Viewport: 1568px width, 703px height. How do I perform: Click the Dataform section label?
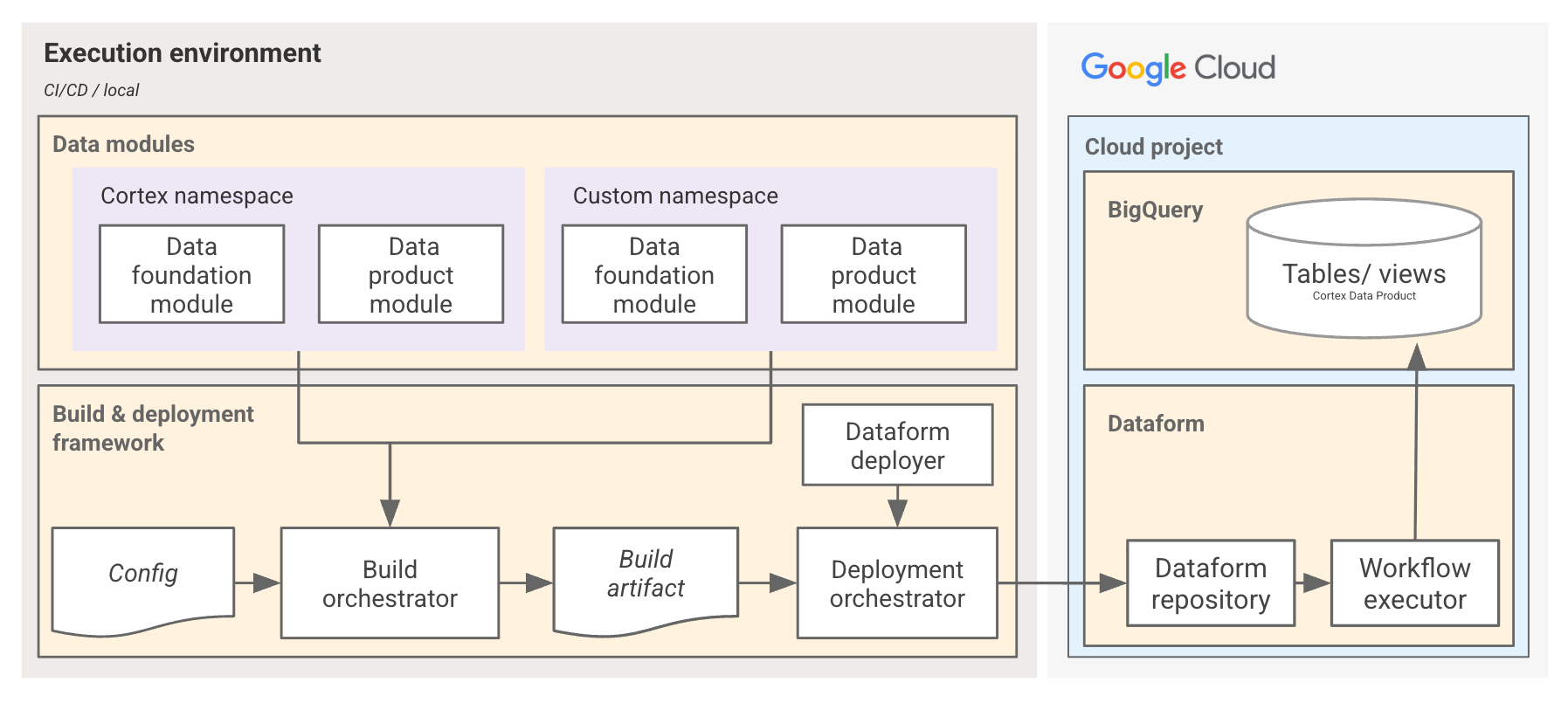pyautogui.click(x=1156, y=424)
